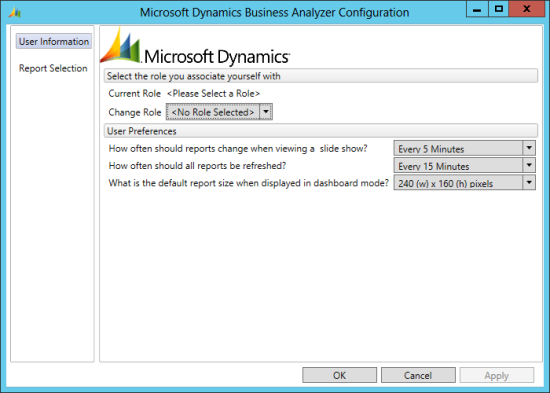Click the 'Select the role you associate yourself with' header
This screenshot has width=550, height=393.
[321, 76]
